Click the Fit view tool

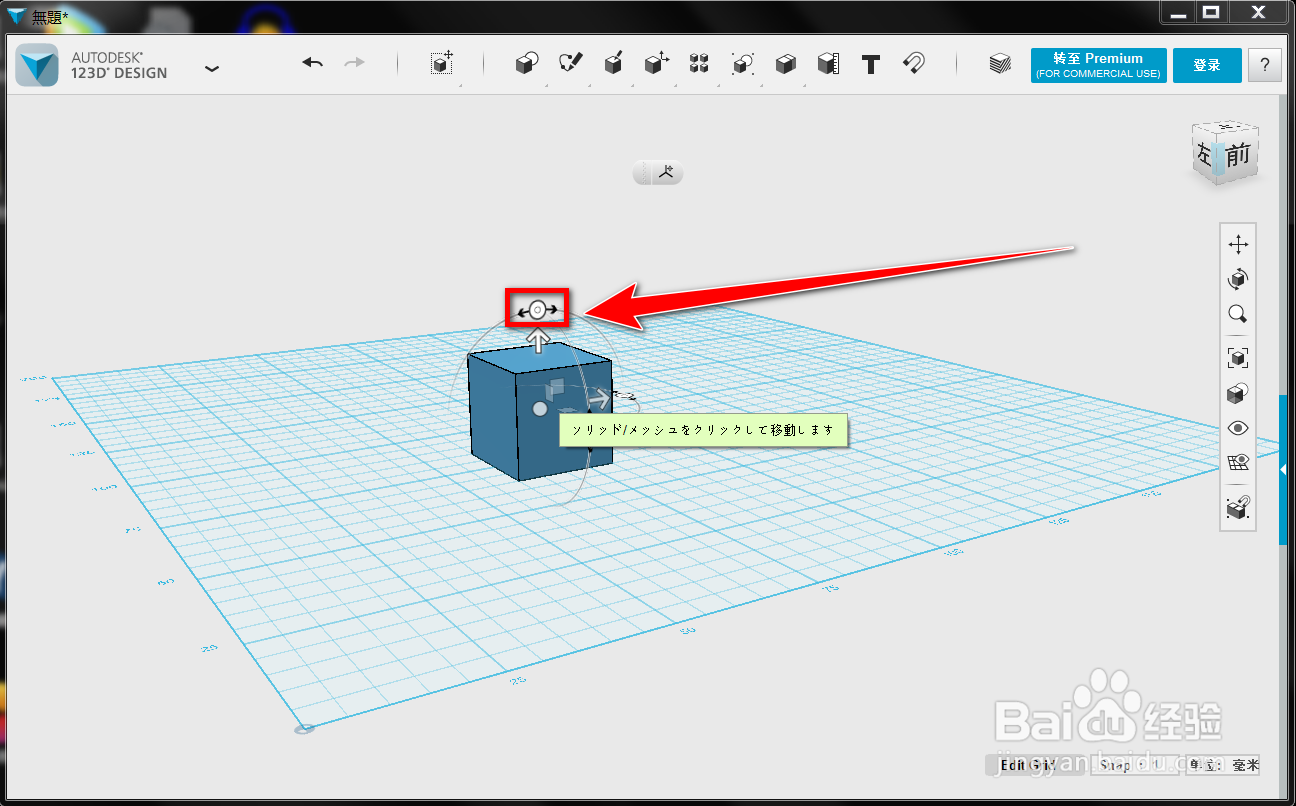(1238, 358)
